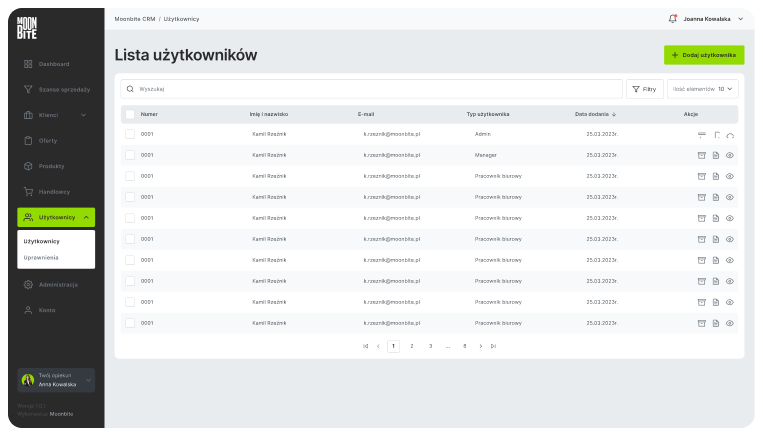This screenshot has height=436, width=763.
Task: Open Administracja settings in sidebar
Action: tap(58, 285)
